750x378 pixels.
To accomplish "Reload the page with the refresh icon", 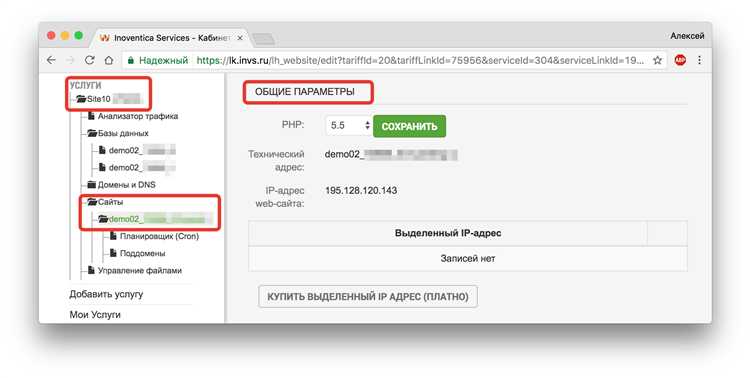I will click(x=89, y=60).
